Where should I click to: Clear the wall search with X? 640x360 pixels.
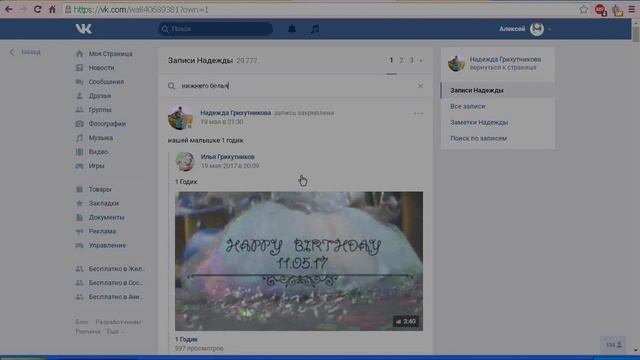coord(420,86)
